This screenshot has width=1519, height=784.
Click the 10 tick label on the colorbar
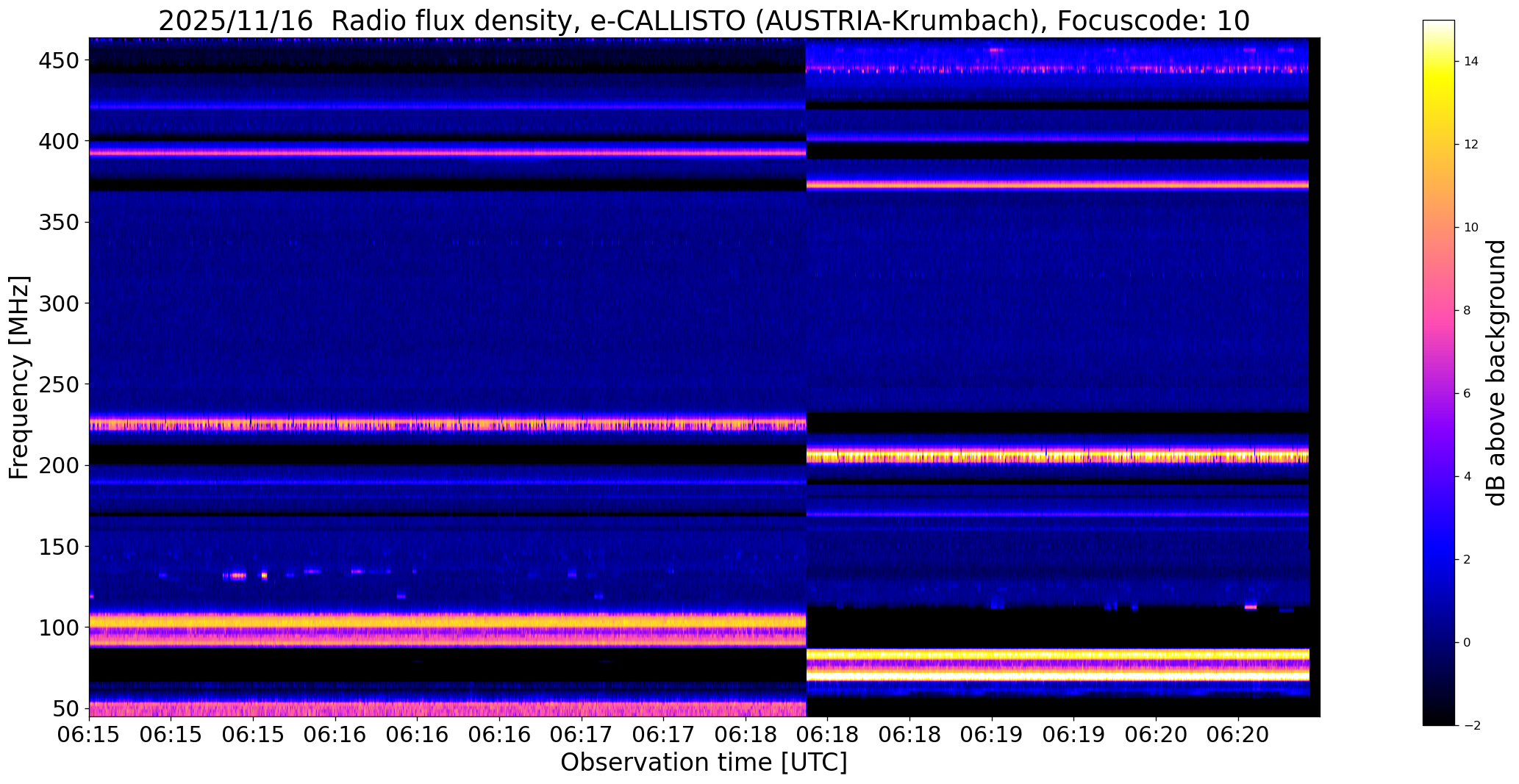point(1470,228)
